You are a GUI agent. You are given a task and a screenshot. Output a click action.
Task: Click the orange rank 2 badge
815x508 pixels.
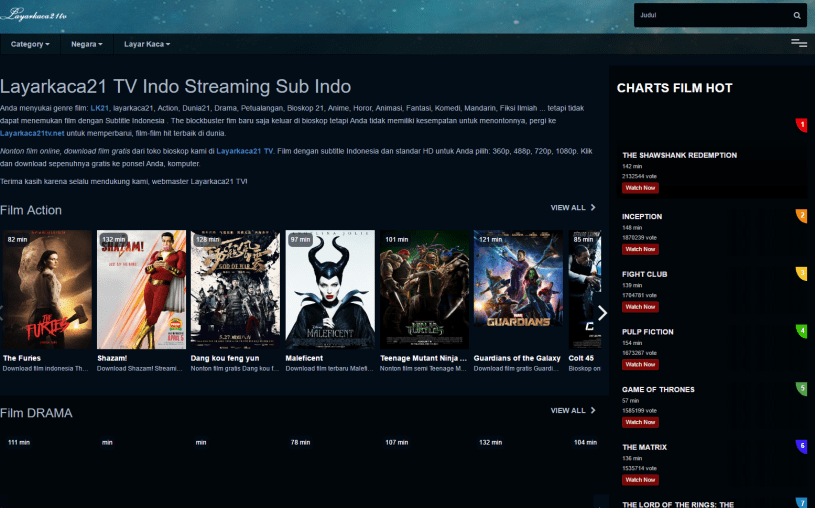click(x=801, y=216)
